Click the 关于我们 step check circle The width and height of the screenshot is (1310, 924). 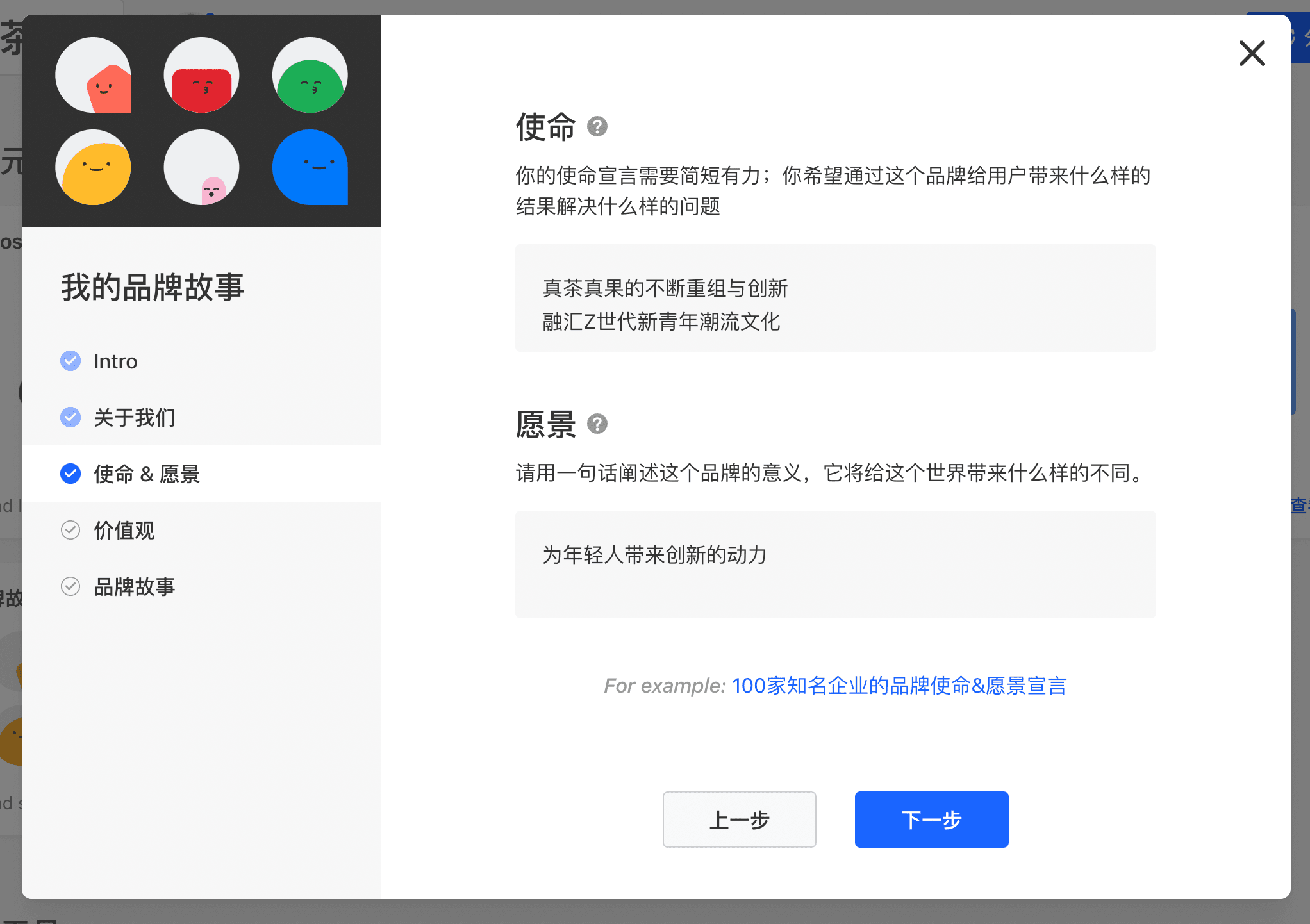click(x=70, y=418)
